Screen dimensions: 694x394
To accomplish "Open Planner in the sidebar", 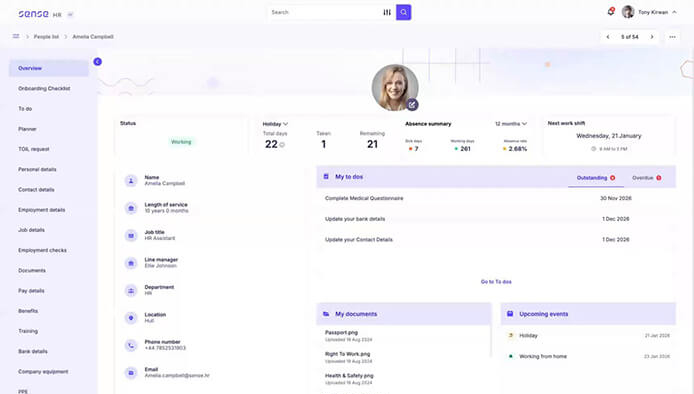I will click(27, 129).
